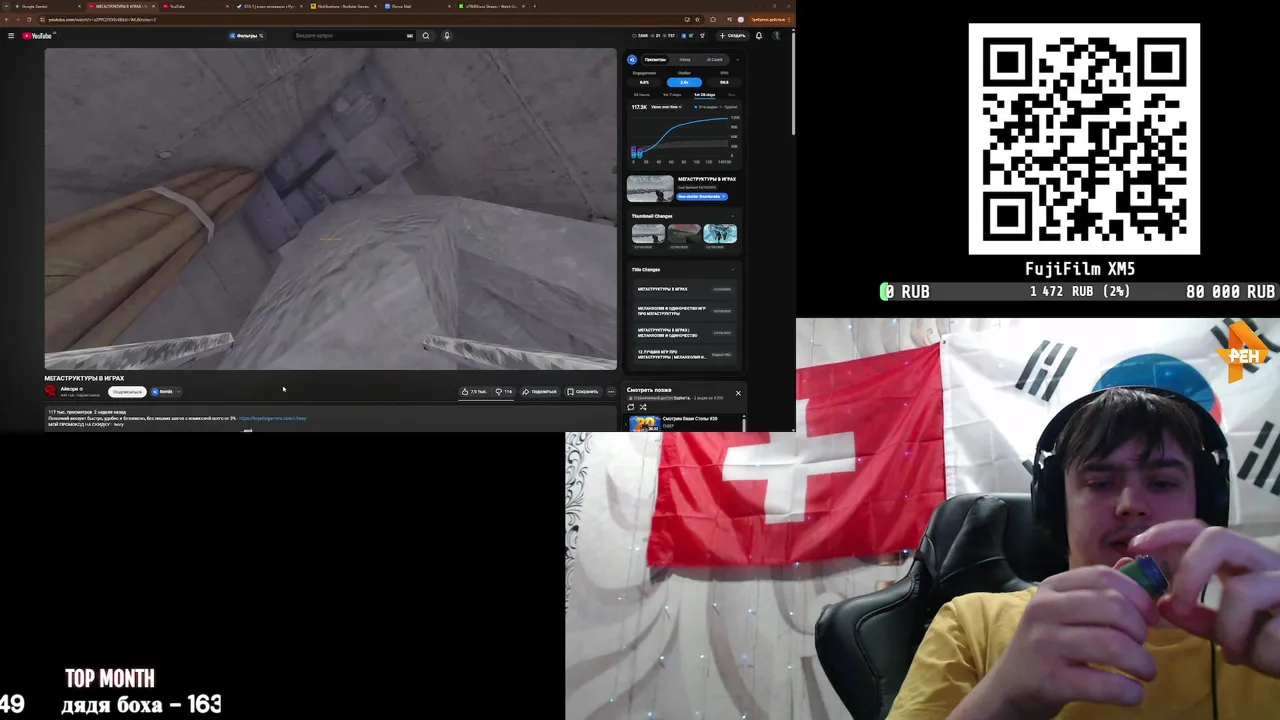Bookmark this page with star icon
The width and height of the screenshot is (1280, 720).
coord(698,19)
